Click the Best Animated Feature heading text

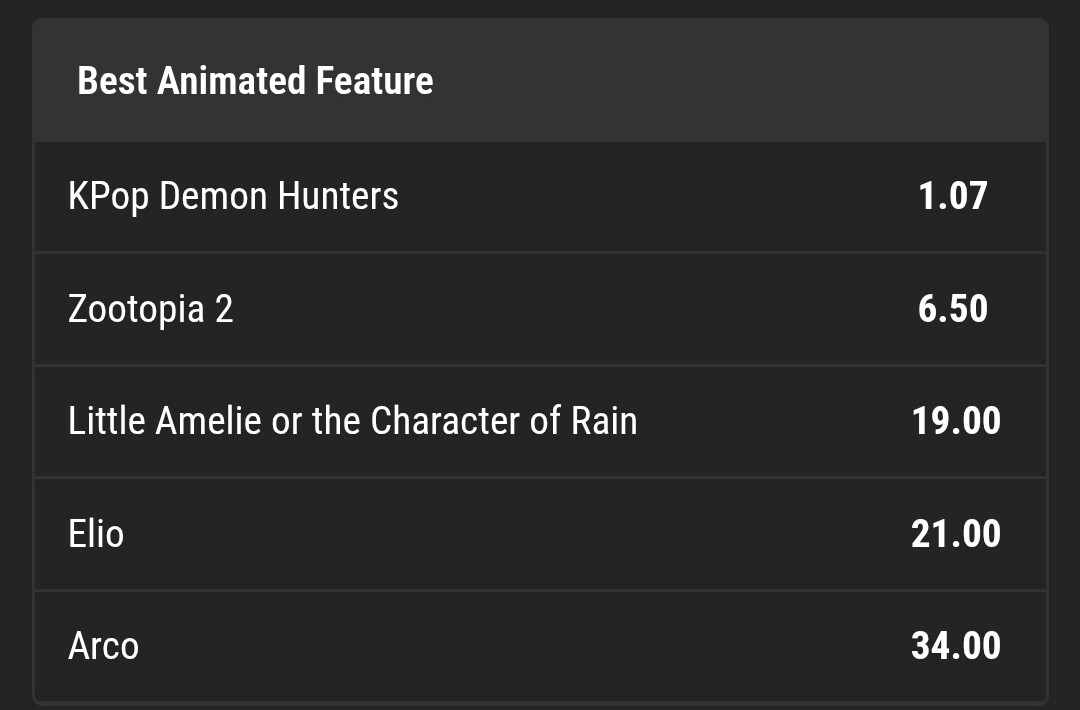pos(255,80)
